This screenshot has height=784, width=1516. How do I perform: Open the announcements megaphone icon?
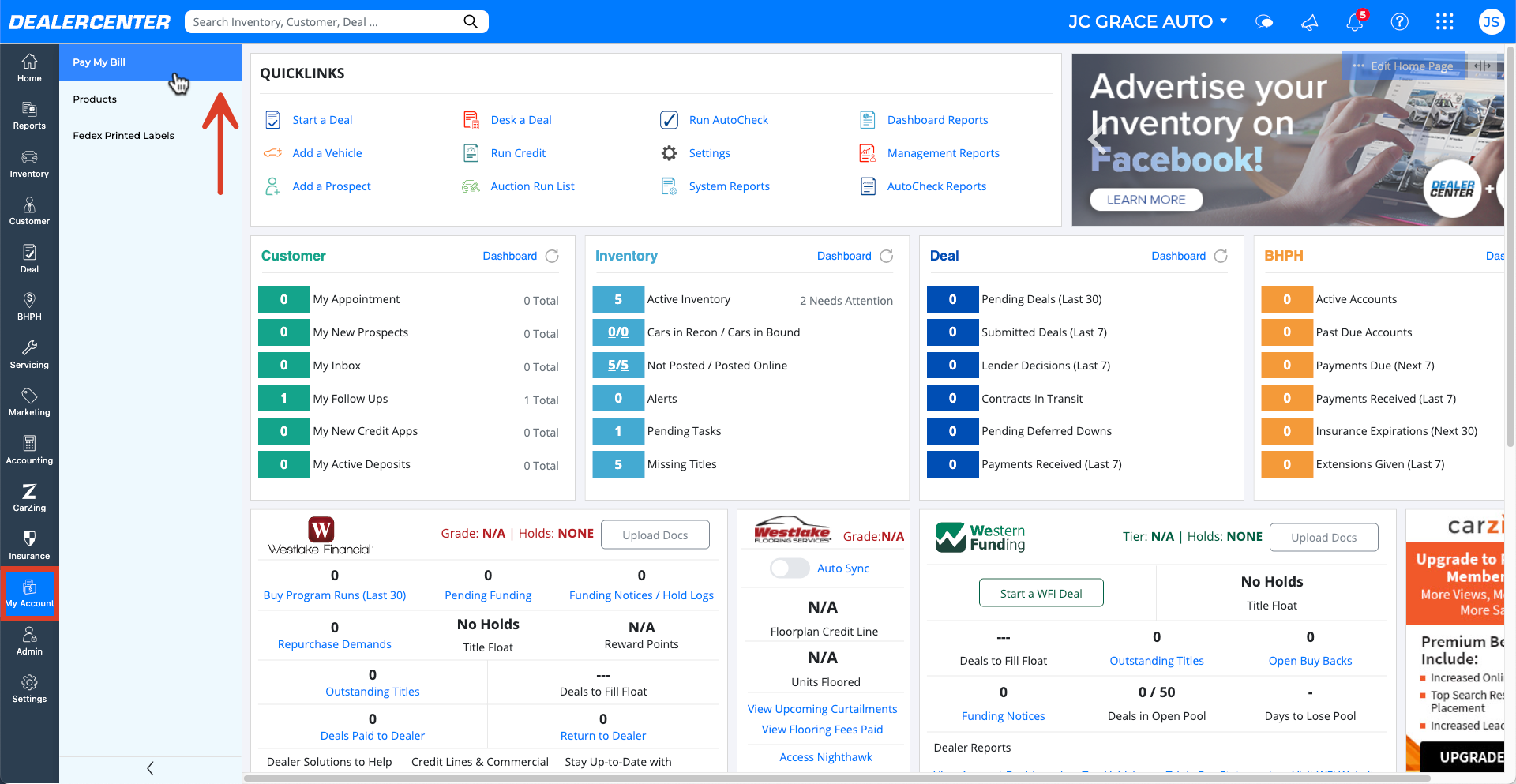point(1309,22)
